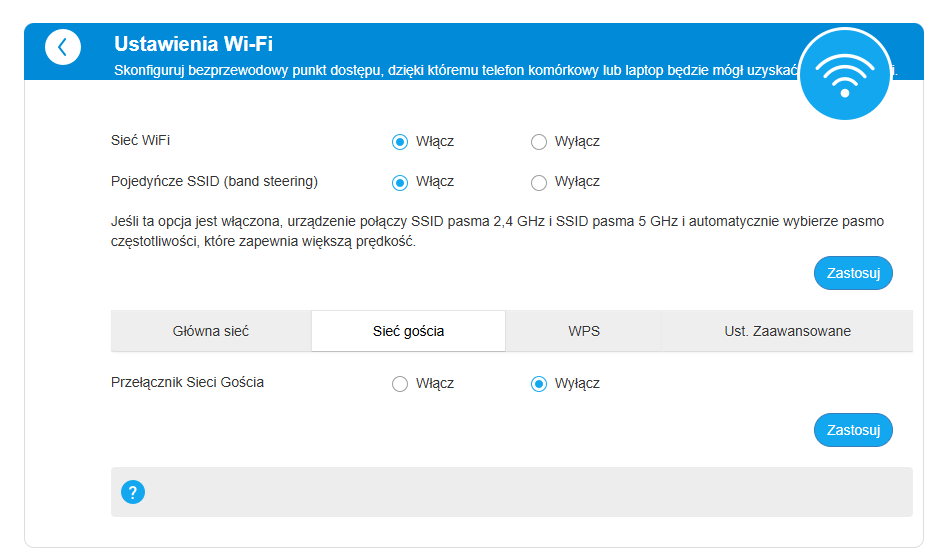Apply guest network settings with lower Zastosuj

pos(853,430)
